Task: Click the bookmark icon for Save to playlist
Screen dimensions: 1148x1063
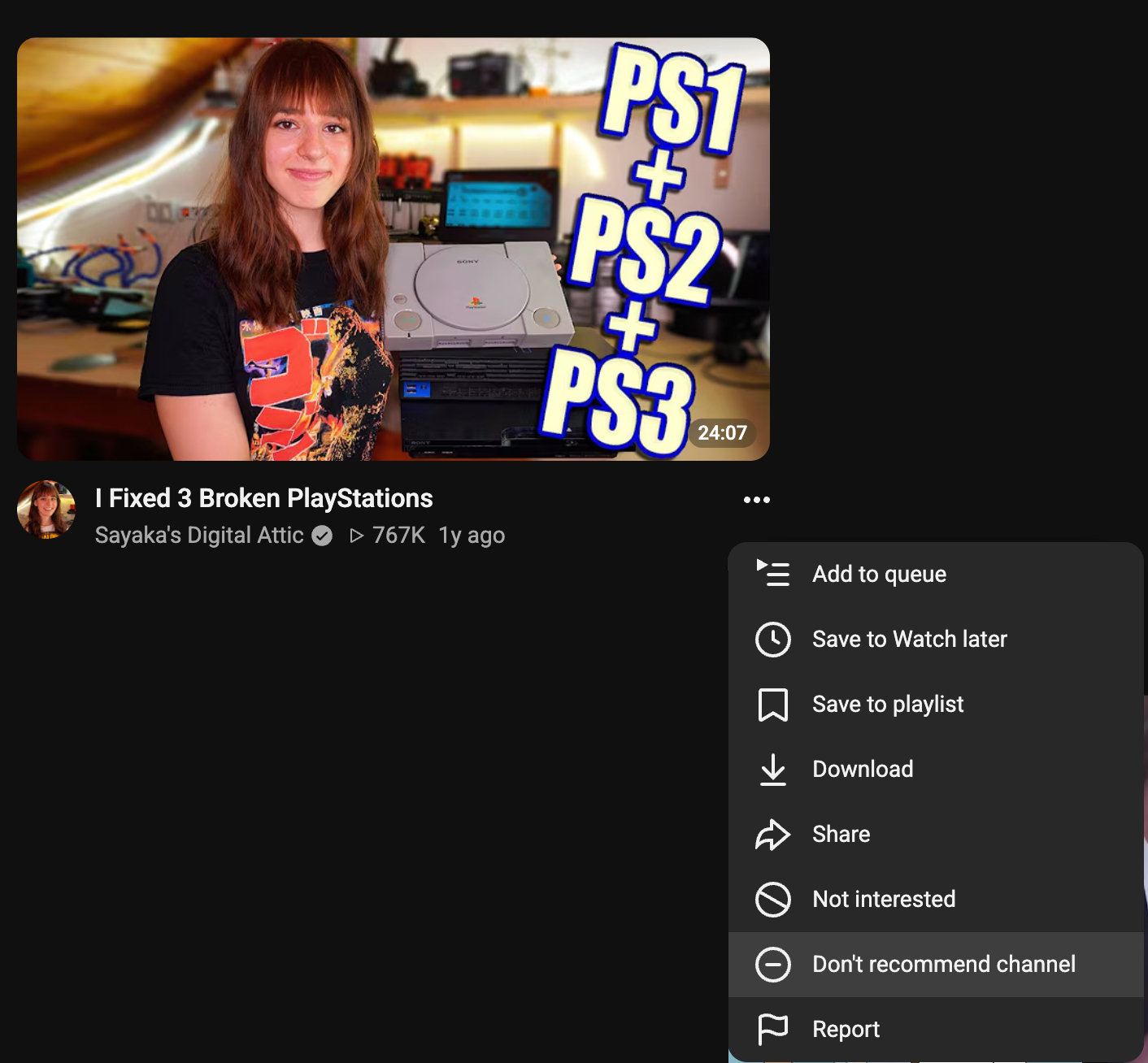Action: coord(772,705)
